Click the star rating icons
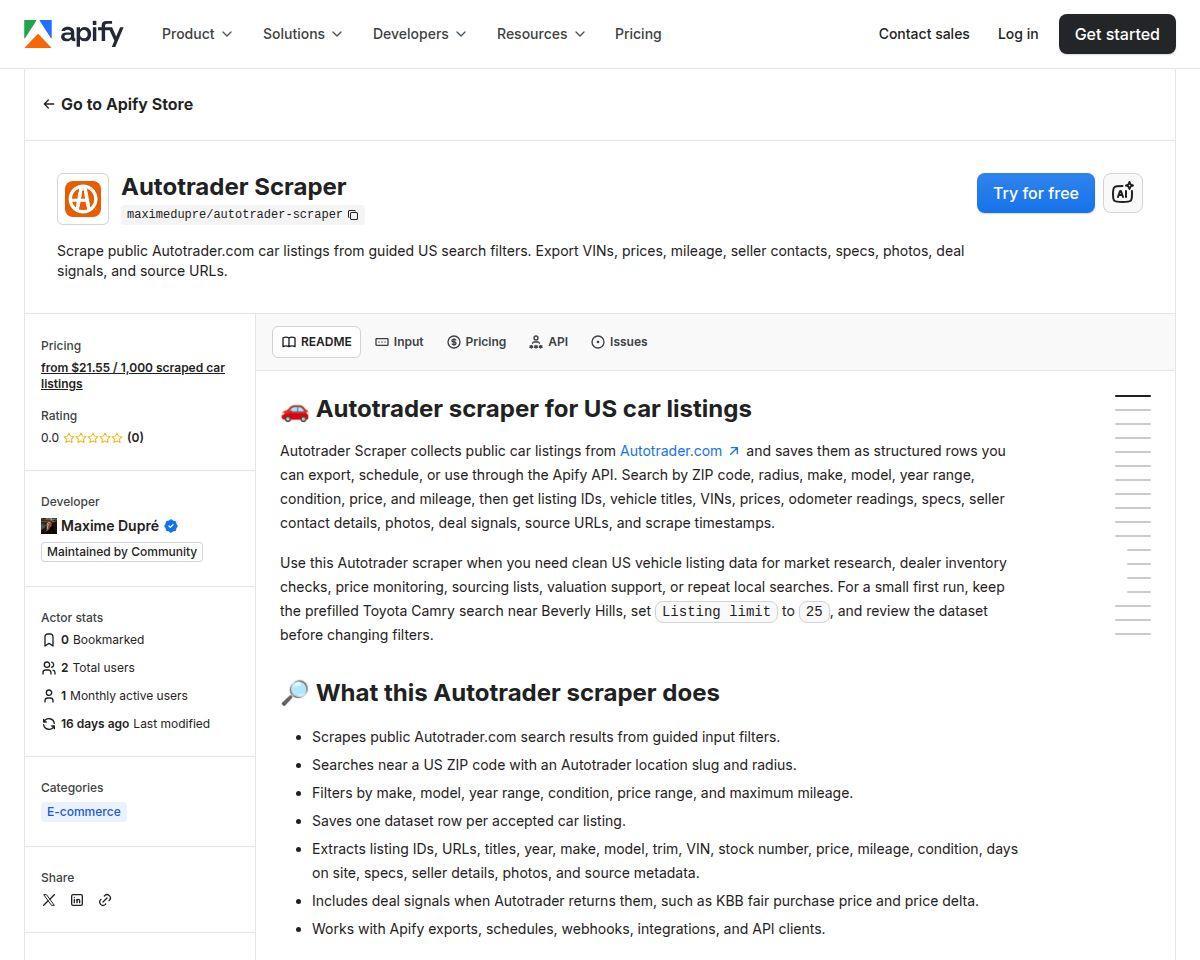The height and width of the screenshot is (960, 1200). (x=93, y=438)
